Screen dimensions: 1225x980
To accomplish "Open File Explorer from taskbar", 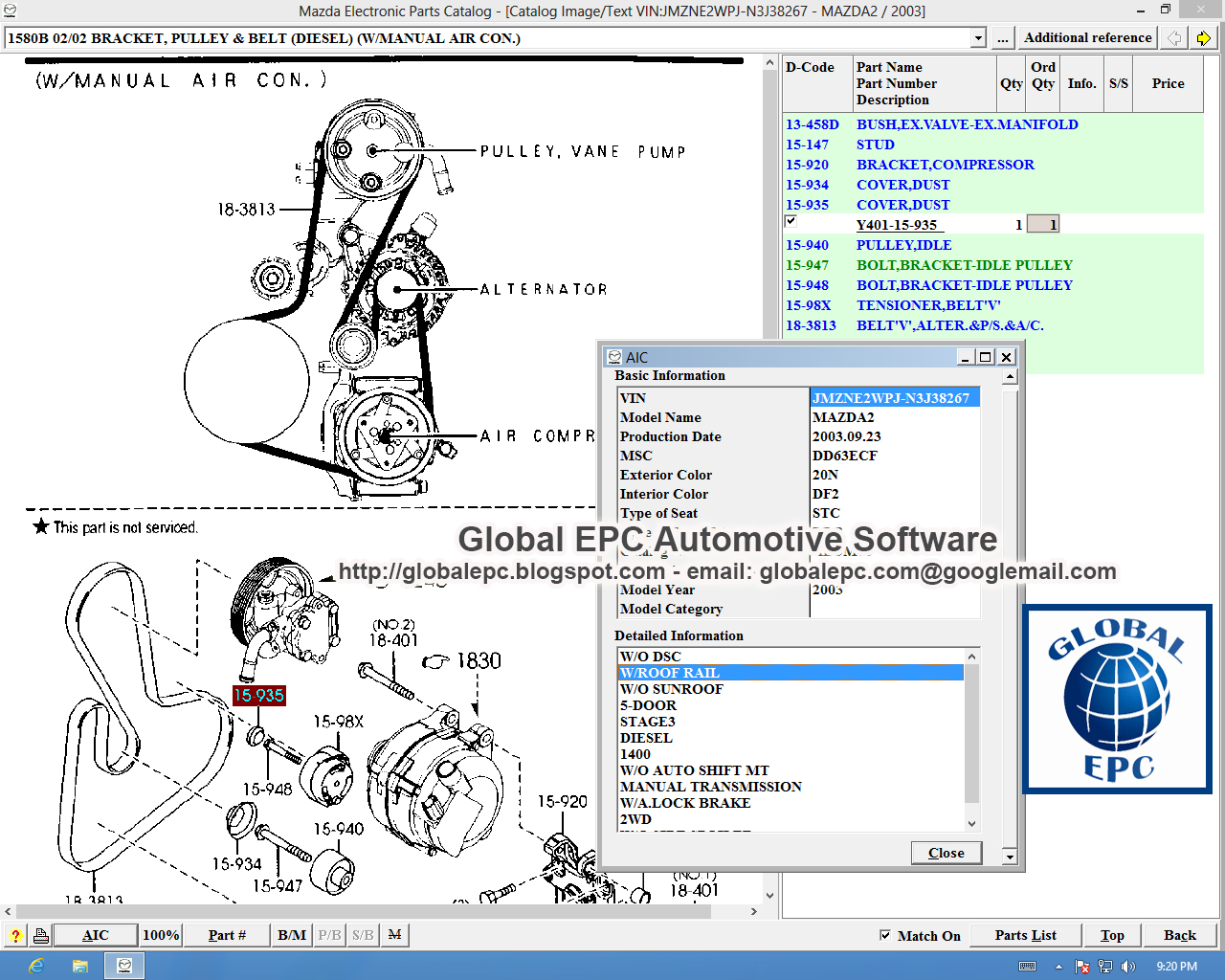I will click(x=80, y=966).
